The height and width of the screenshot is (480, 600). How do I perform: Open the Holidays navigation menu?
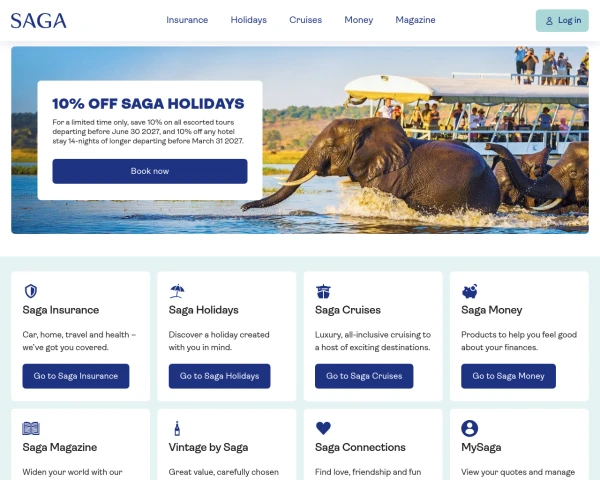(249, 20)
